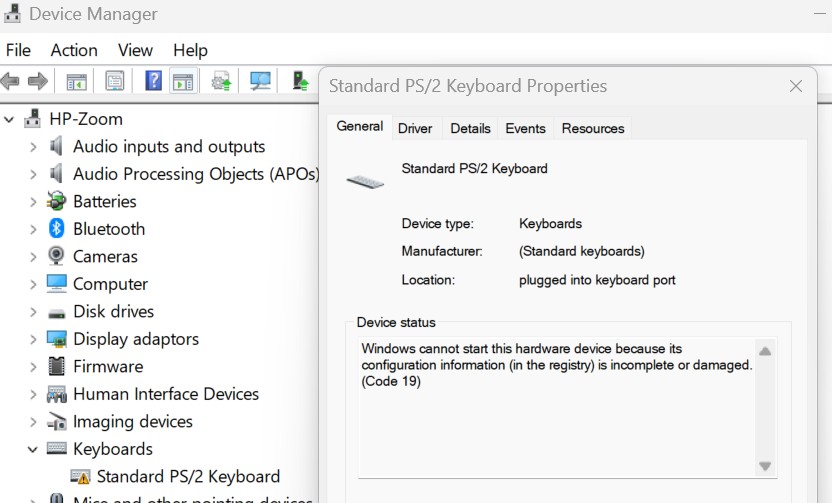
Task: Select the Bluetooth tree label
Action: 109,229
